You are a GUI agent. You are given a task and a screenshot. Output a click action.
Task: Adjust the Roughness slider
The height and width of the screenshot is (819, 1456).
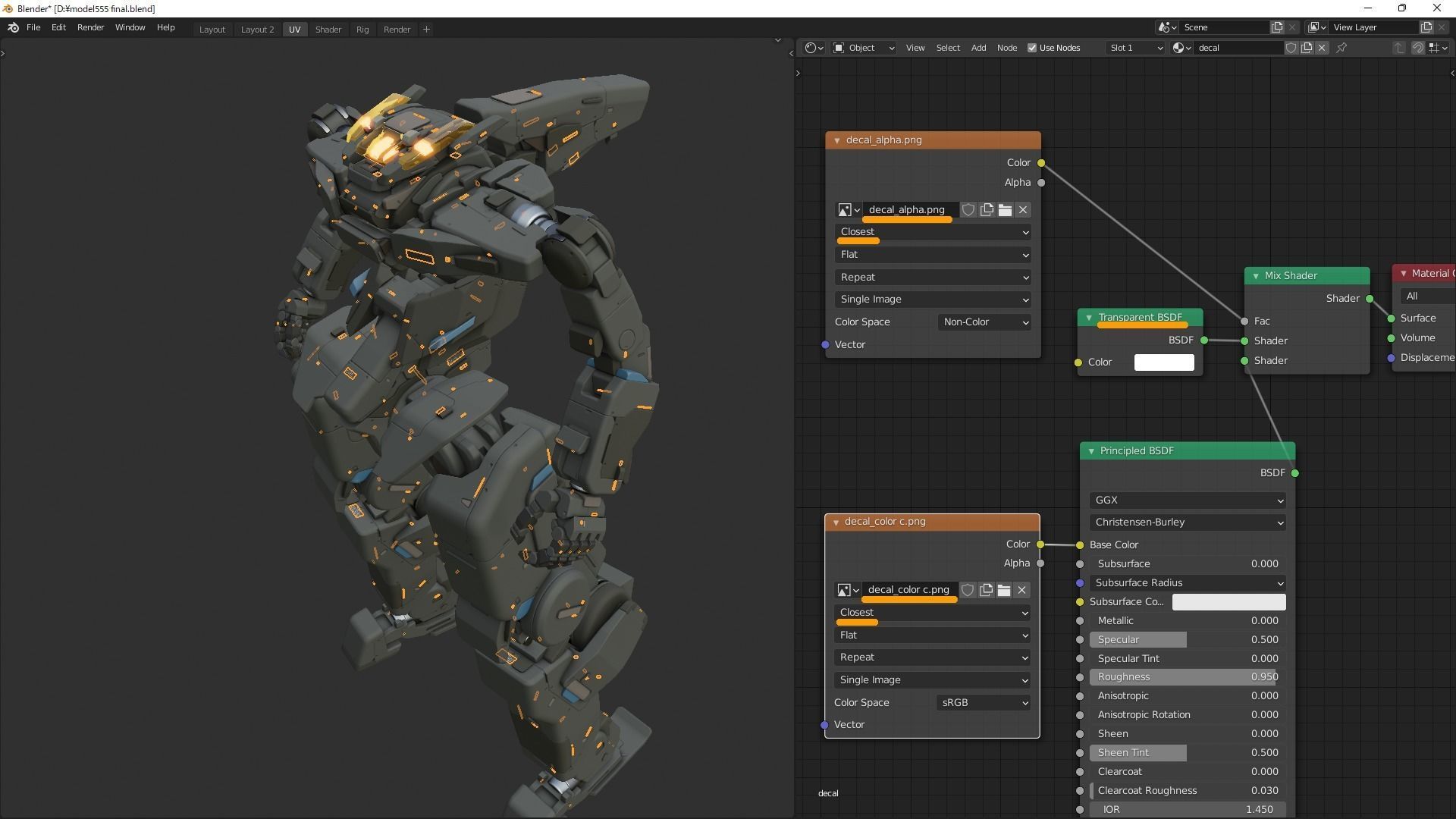point(1188,677)
